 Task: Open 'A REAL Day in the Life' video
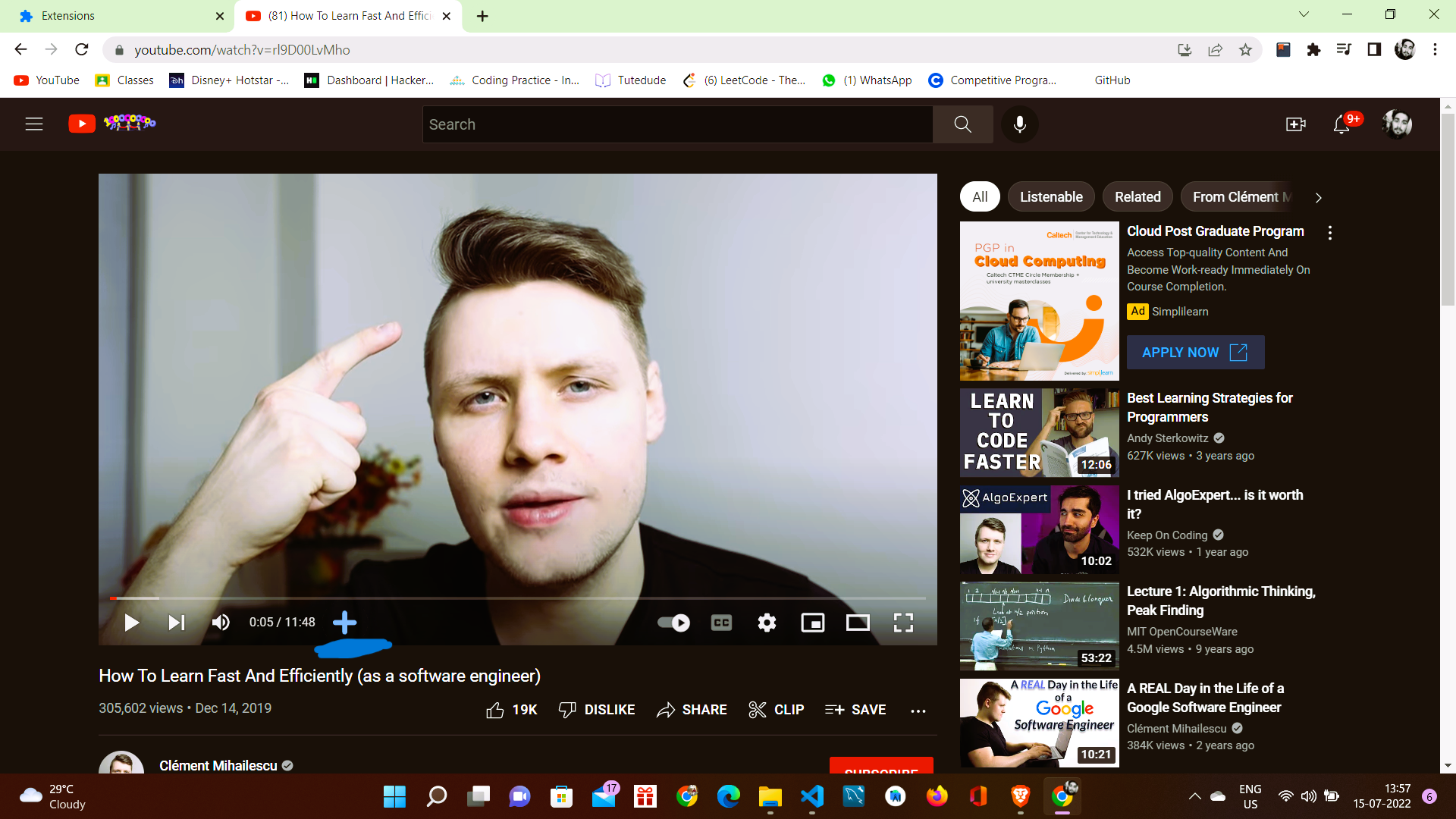pos(1205,698)
